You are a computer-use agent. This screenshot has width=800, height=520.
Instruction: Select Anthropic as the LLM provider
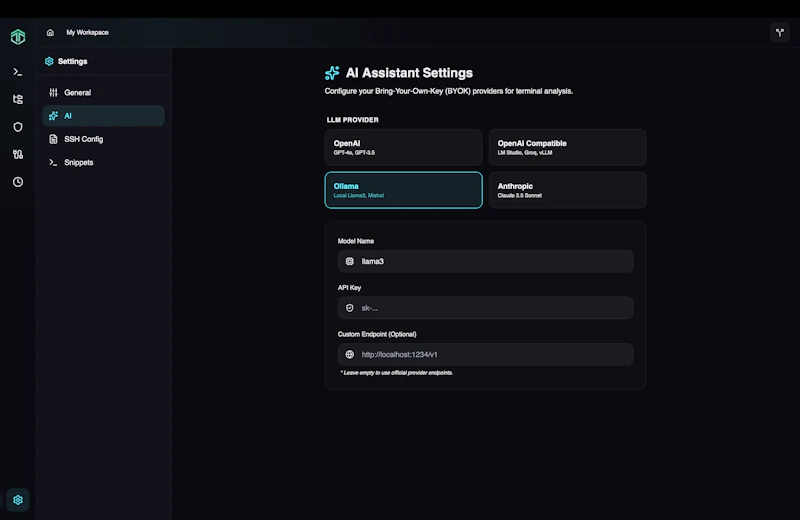567,190
